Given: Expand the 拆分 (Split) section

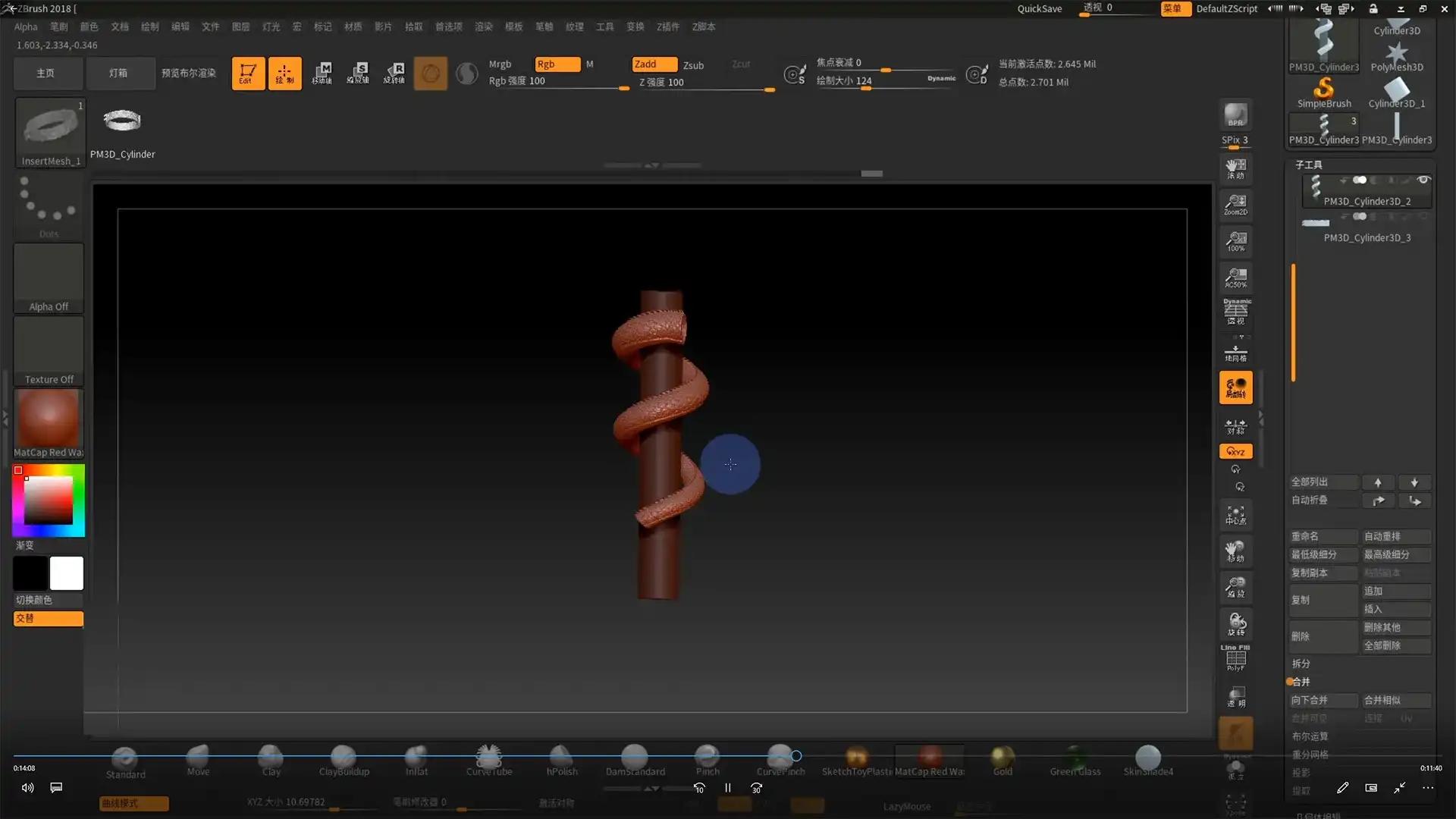Looking at the screenshot, I should [1301, 664].
